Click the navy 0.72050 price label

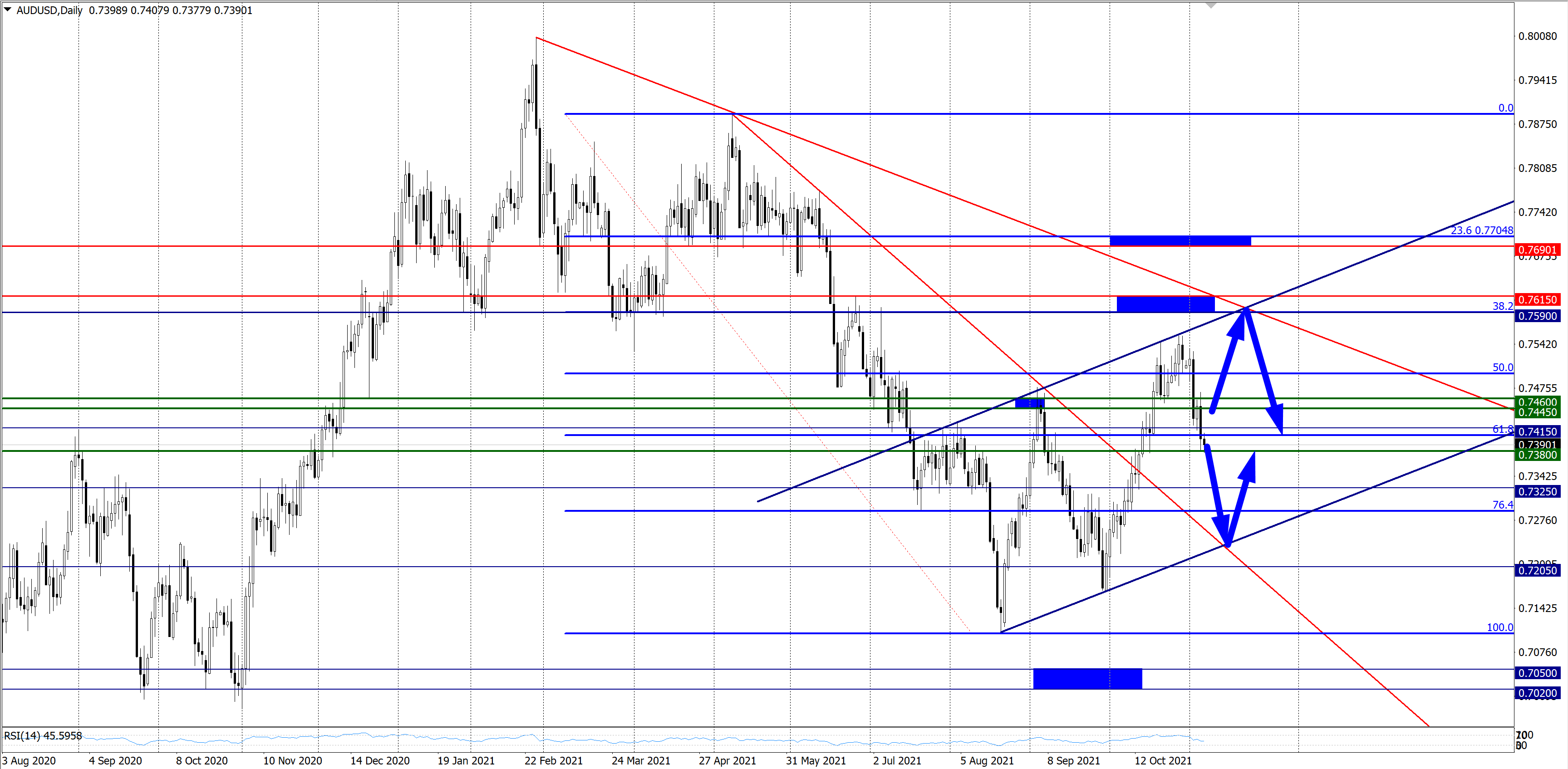coord(1537,570)
